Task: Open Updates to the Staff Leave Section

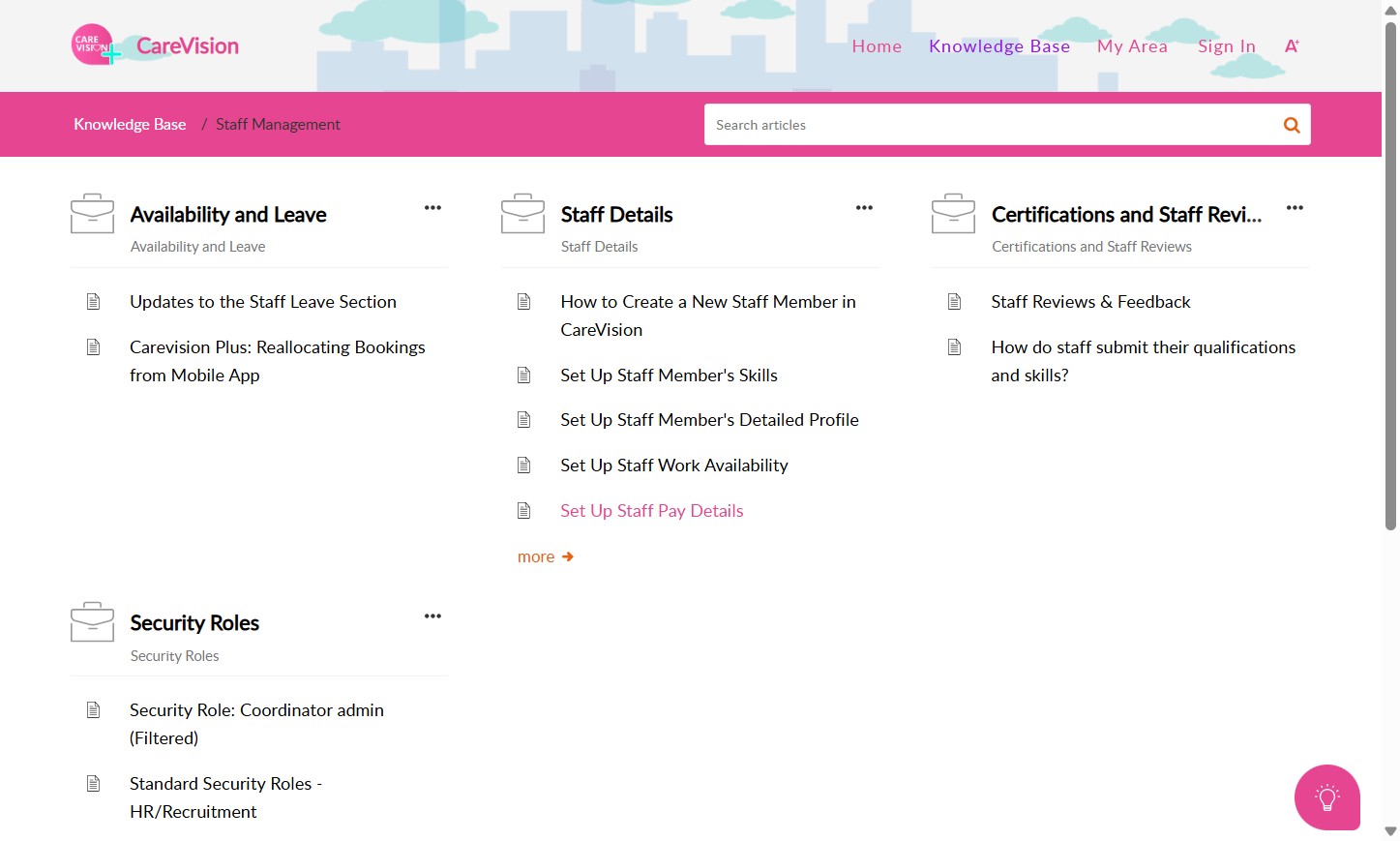Action: point(262,302)
